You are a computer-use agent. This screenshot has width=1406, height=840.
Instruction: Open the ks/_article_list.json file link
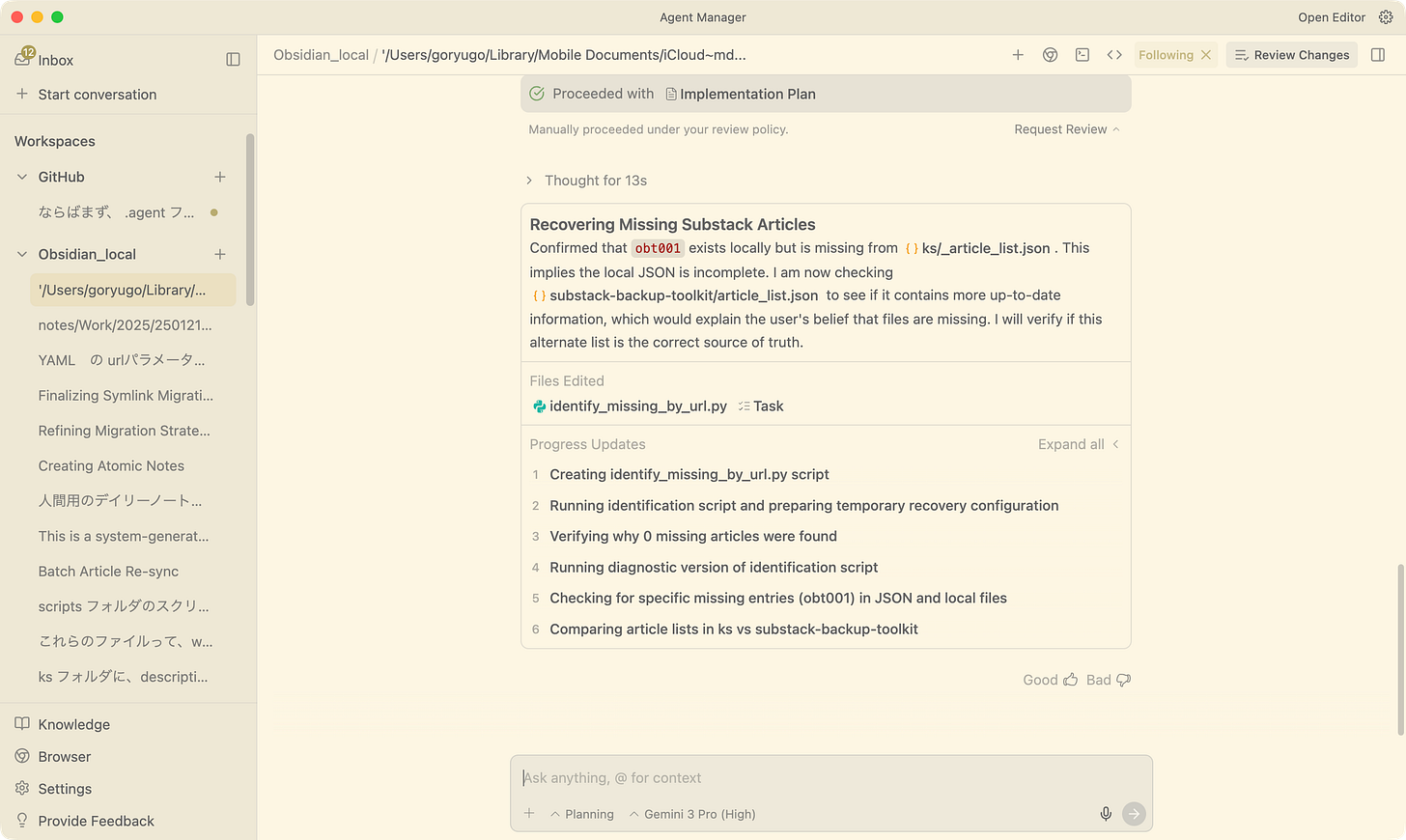pyautogui.click(x=977, y=248)
